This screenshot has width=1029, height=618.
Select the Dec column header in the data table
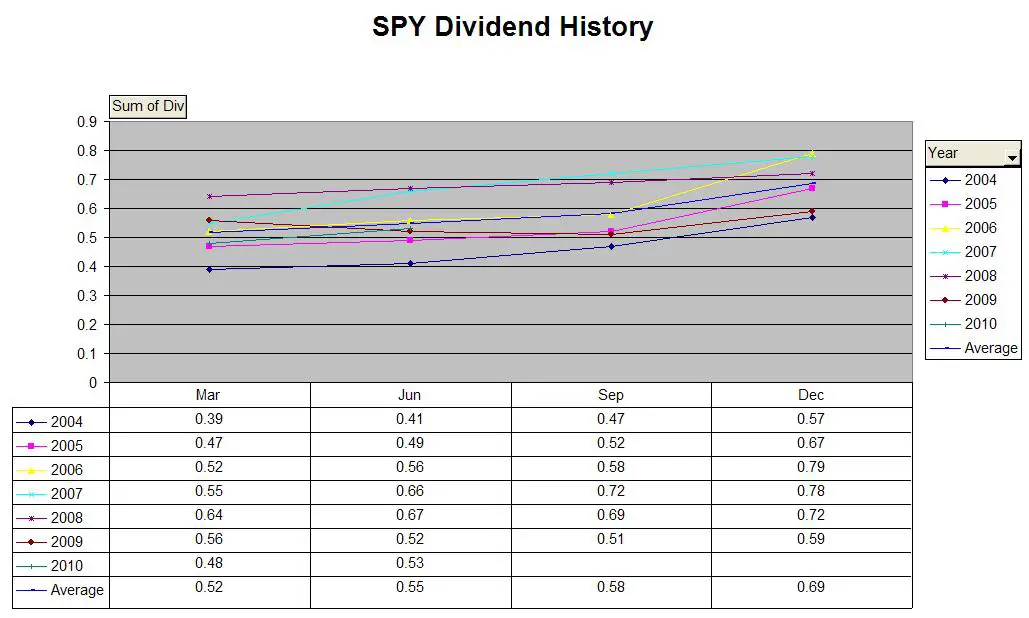(811, 395)
